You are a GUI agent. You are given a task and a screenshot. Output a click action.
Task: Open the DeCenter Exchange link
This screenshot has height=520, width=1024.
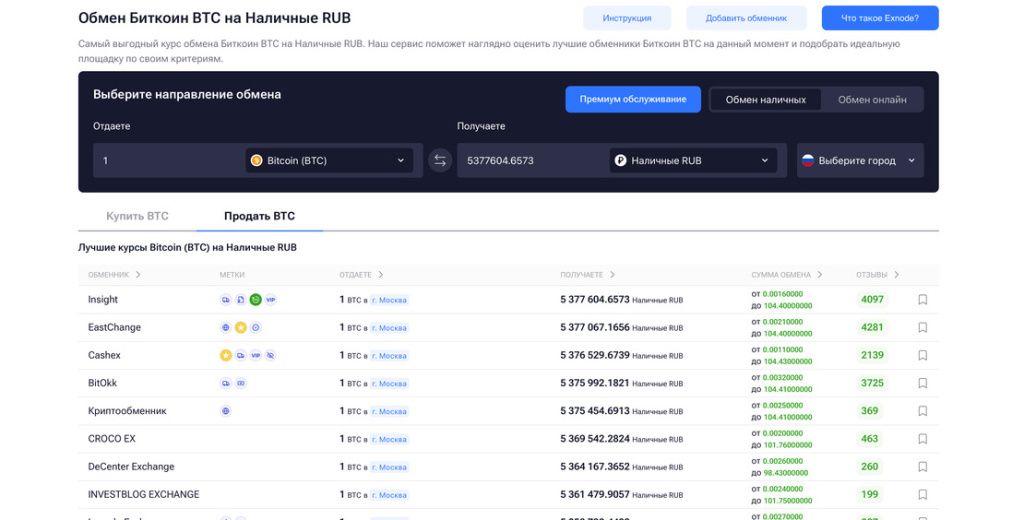click(131, 467)
